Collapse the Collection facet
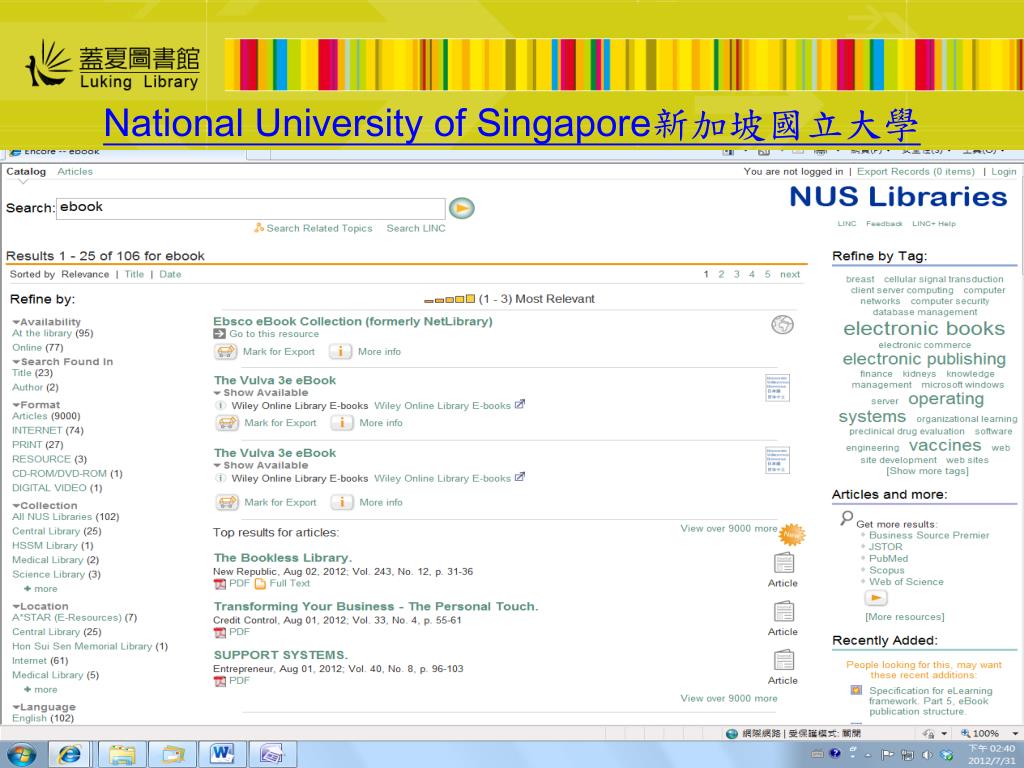This screenshot has width=1024, height=768. tap(16, 505)
